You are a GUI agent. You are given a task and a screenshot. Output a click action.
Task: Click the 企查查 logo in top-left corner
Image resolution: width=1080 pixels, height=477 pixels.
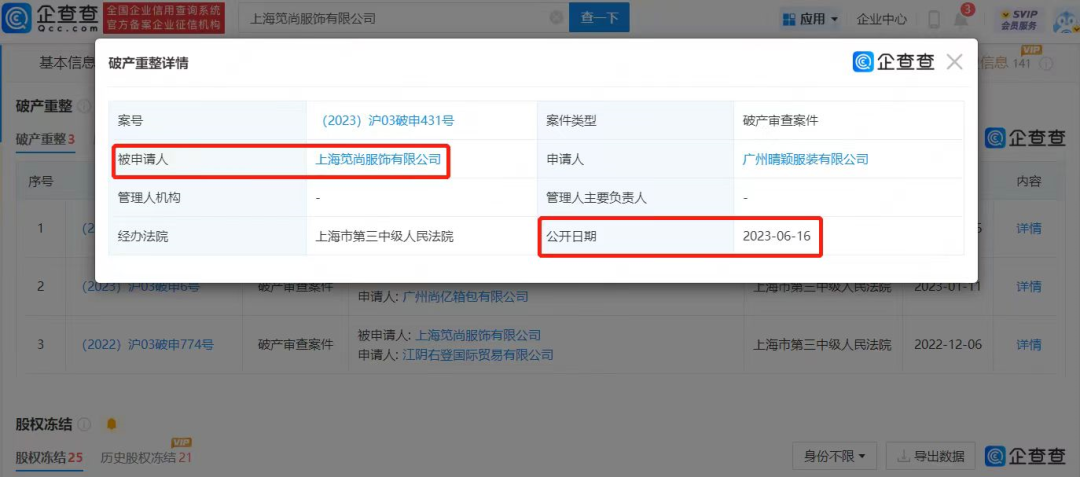pyautogui.click(x=50, y=17)
